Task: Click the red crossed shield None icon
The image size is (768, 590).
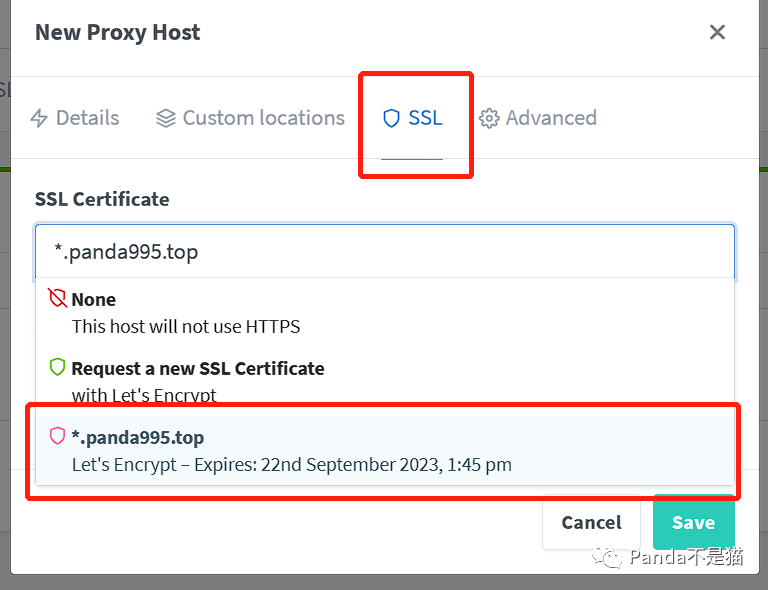Action: 57,298
